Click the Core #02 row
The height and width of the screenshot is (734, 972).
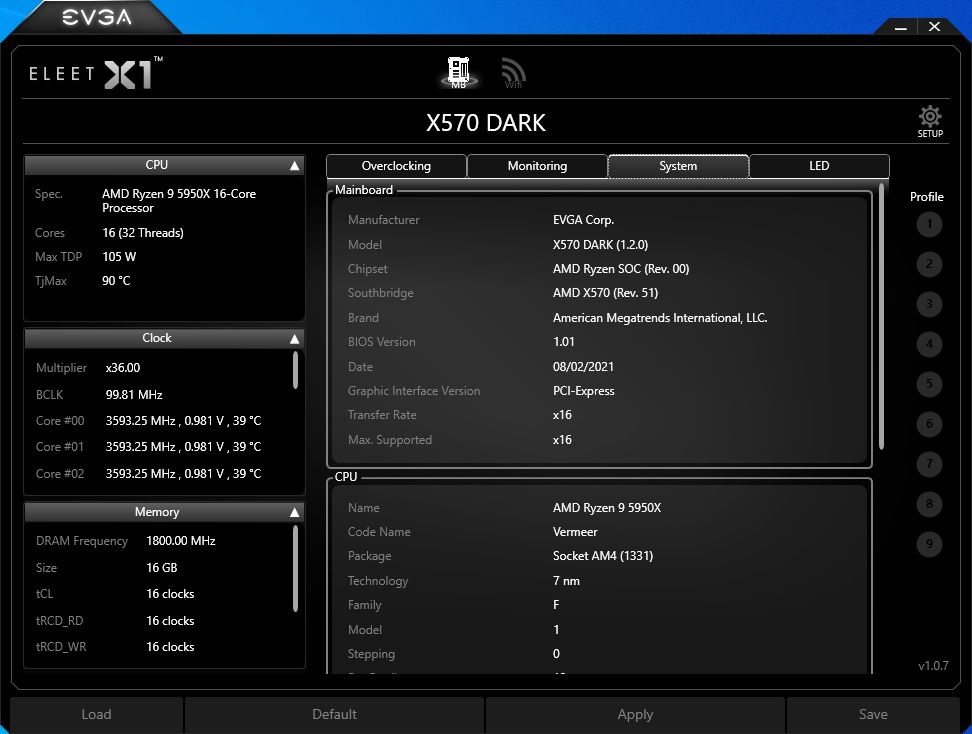pyautogui.click(x=149, y=474)
